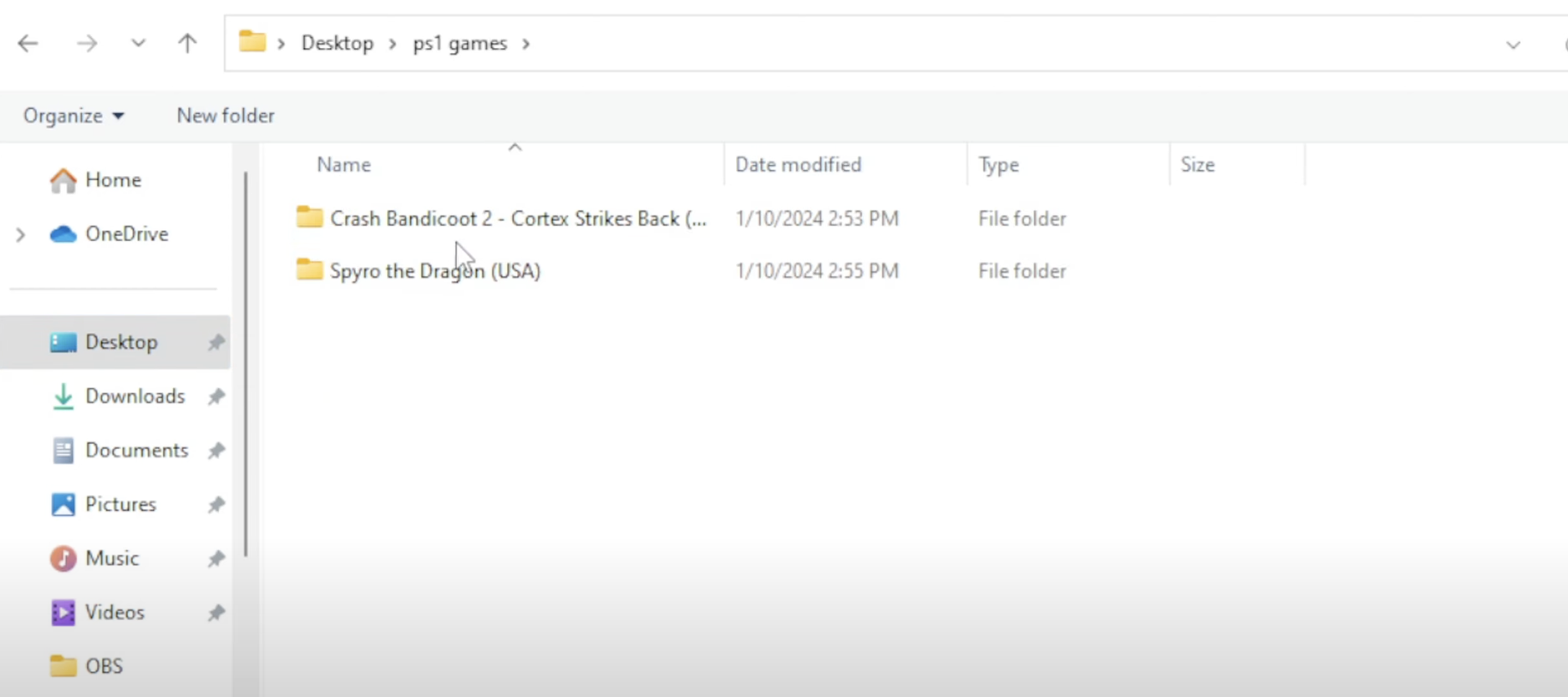Screen dimensions: 1568x697
Task: Expand the OneDrive tree node
Action: 21,234
